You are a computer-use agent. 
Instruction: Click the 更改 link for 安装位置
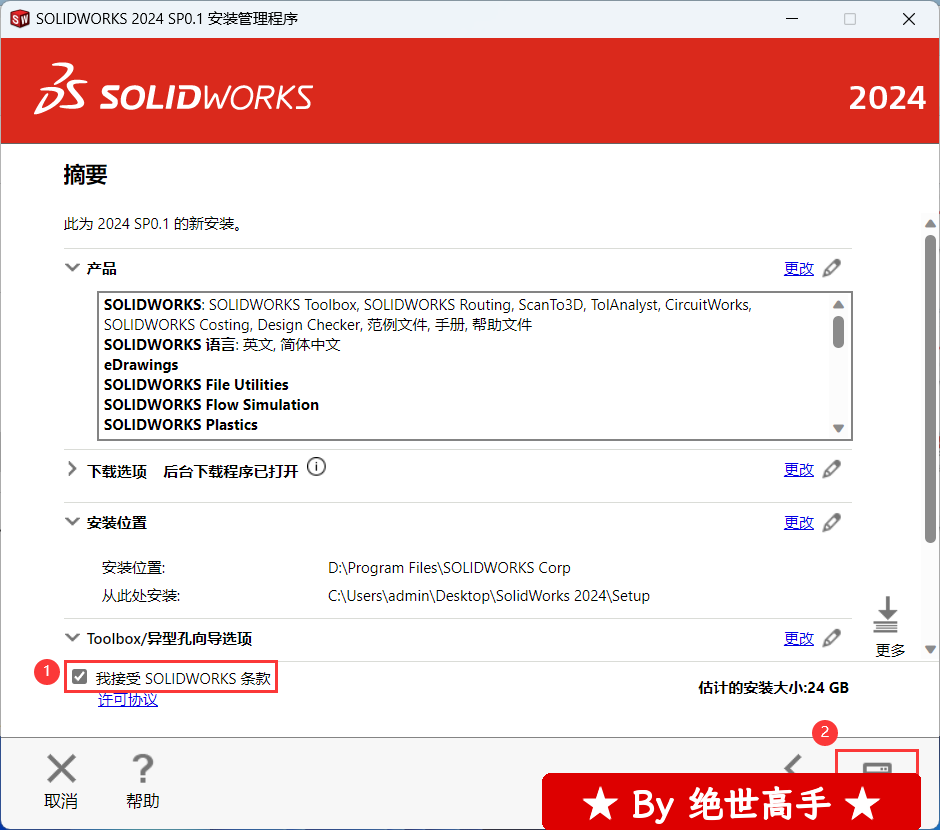799,523
